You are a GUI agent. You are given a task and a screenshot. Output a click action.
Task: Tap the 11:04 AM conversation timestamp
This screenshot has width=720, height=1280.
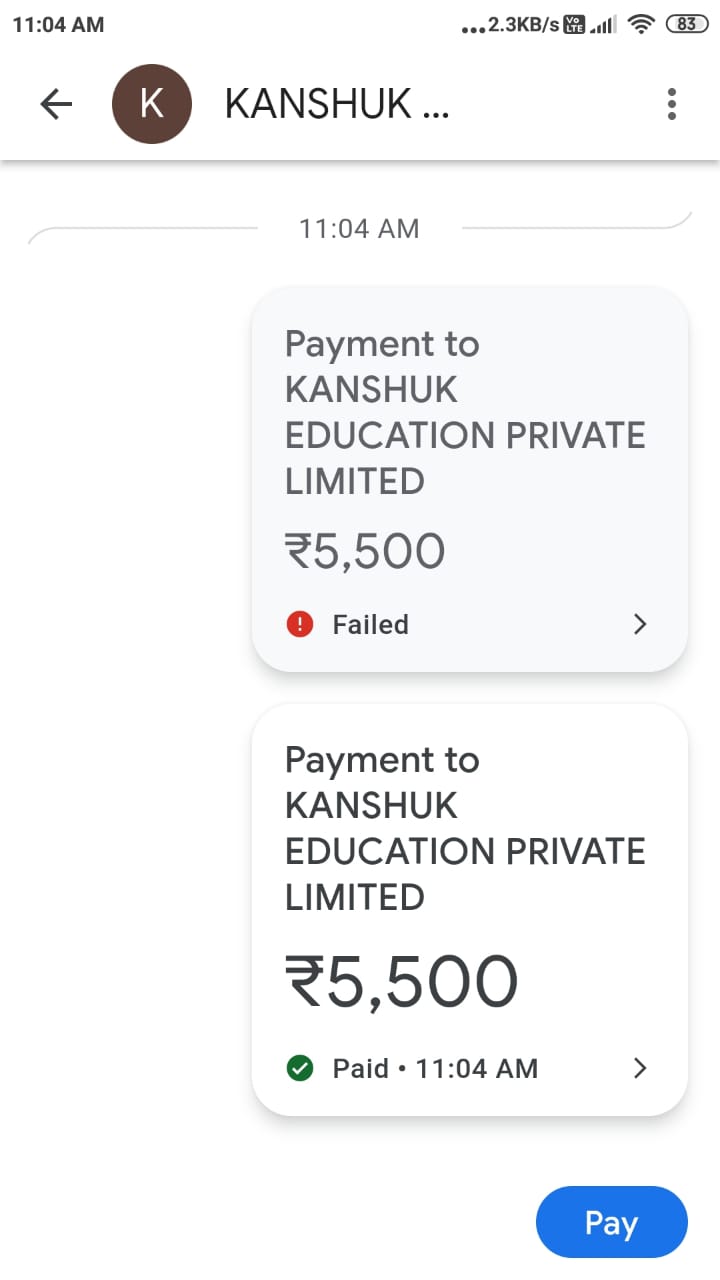[359, 229]
